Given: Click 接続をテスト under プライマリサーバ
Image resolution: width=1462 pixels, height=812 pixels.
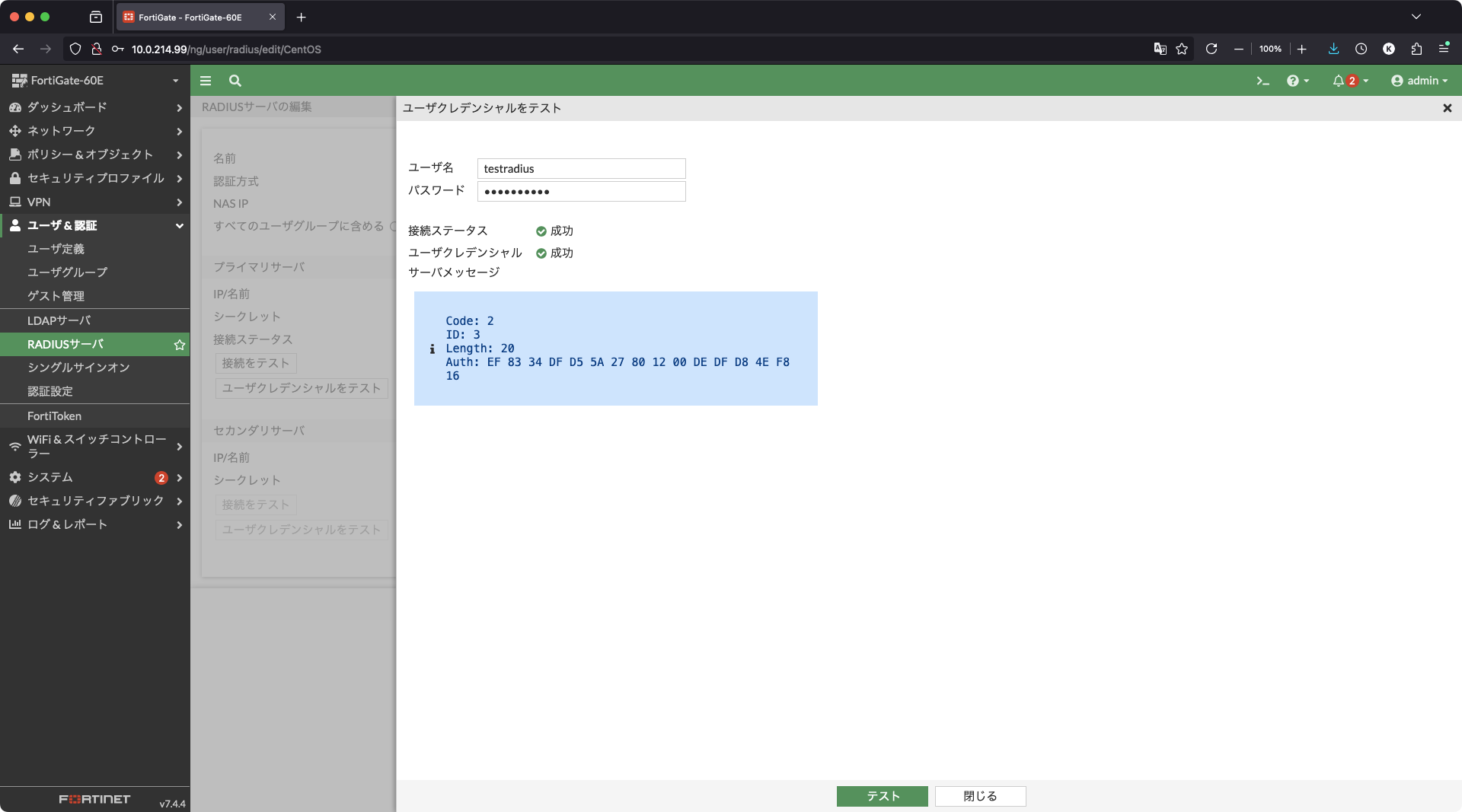Looking at the screenshot, I should (256, 363).
